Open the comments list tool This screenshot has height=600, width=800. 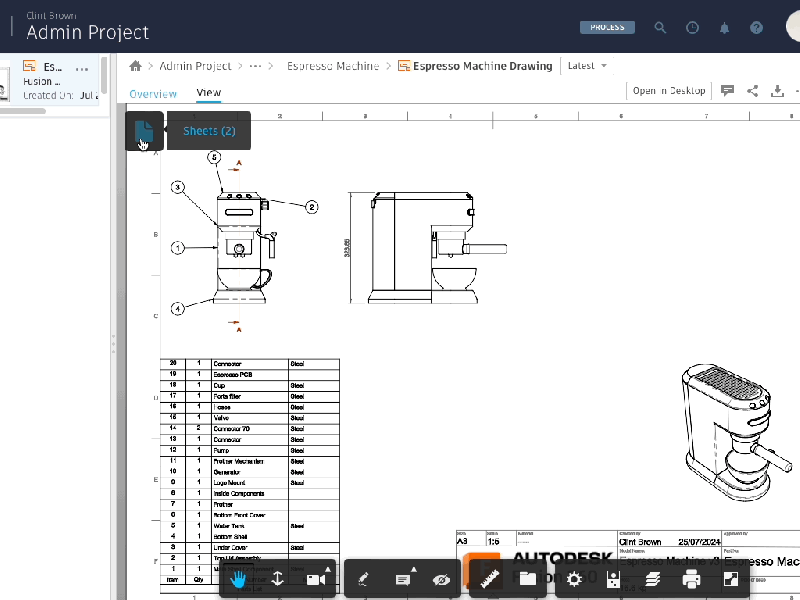click(x=400, y=578)
